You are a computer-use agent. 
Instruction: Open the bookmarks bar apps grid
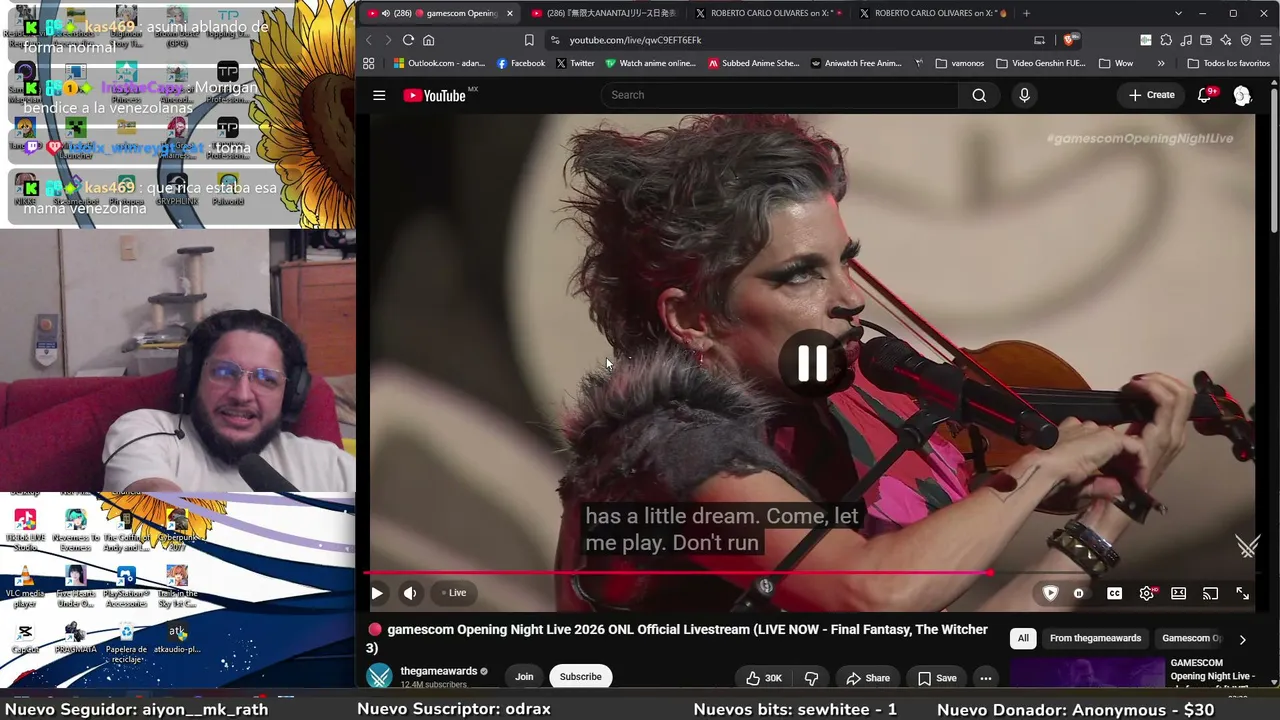369,63
